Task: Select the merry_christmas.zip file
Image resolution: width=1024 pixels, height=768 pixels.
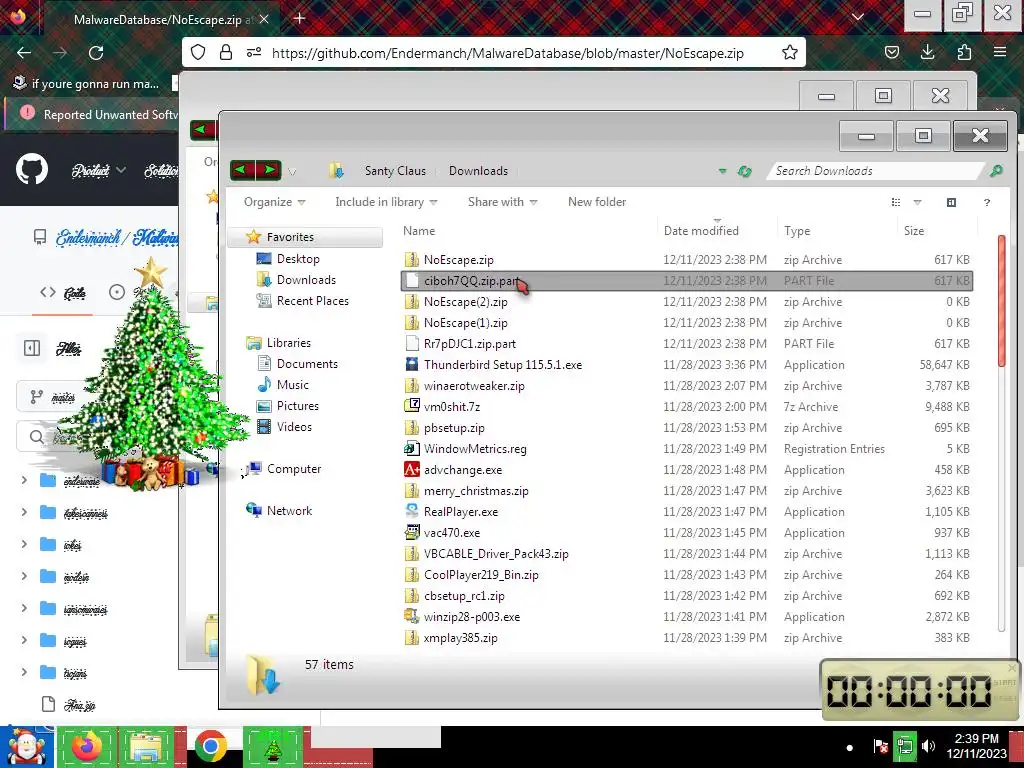Action: point(686,490)
